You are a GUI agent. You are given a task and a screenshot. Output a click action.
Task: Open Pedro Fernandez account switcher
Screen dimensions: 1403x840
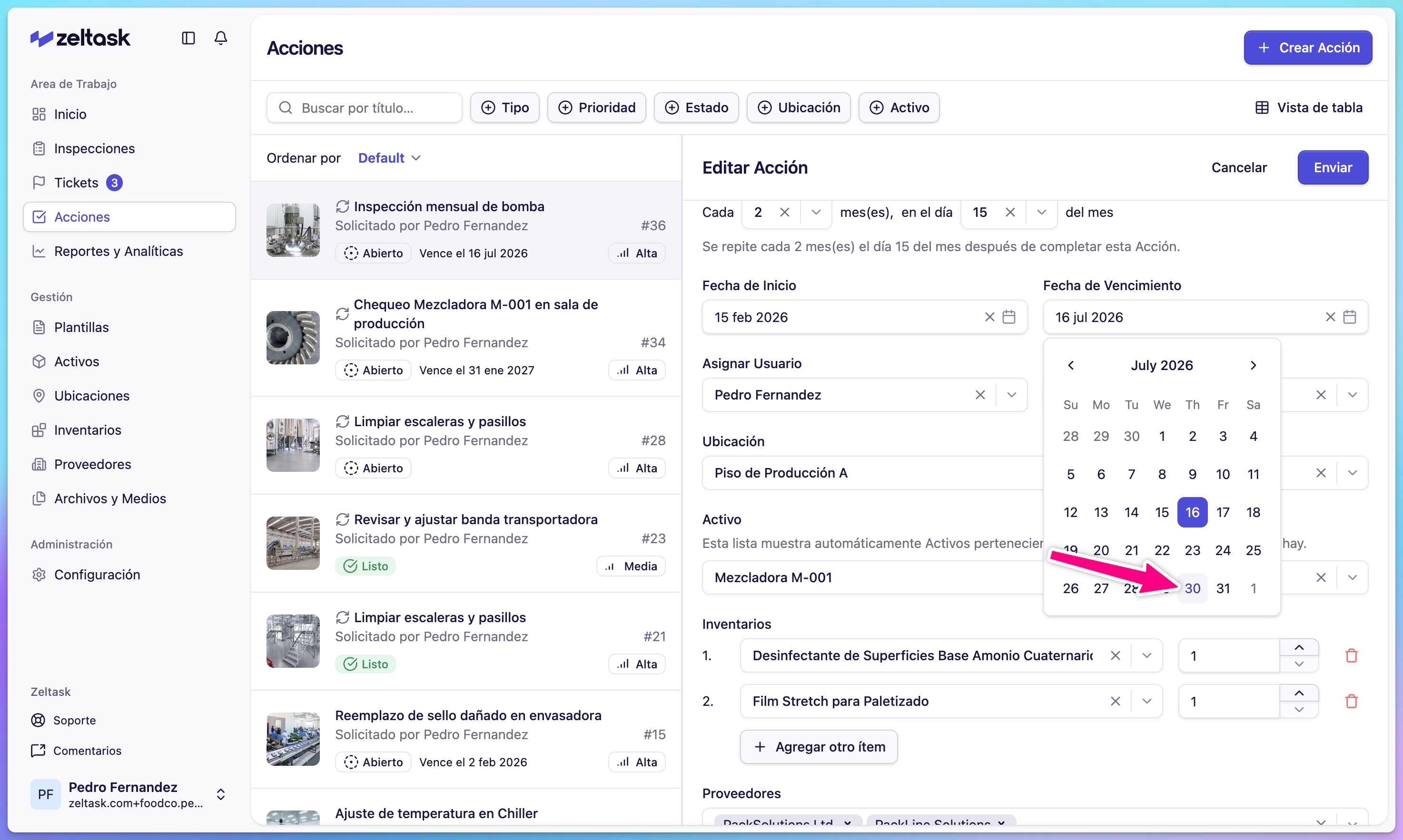click(x=129, y=794)
